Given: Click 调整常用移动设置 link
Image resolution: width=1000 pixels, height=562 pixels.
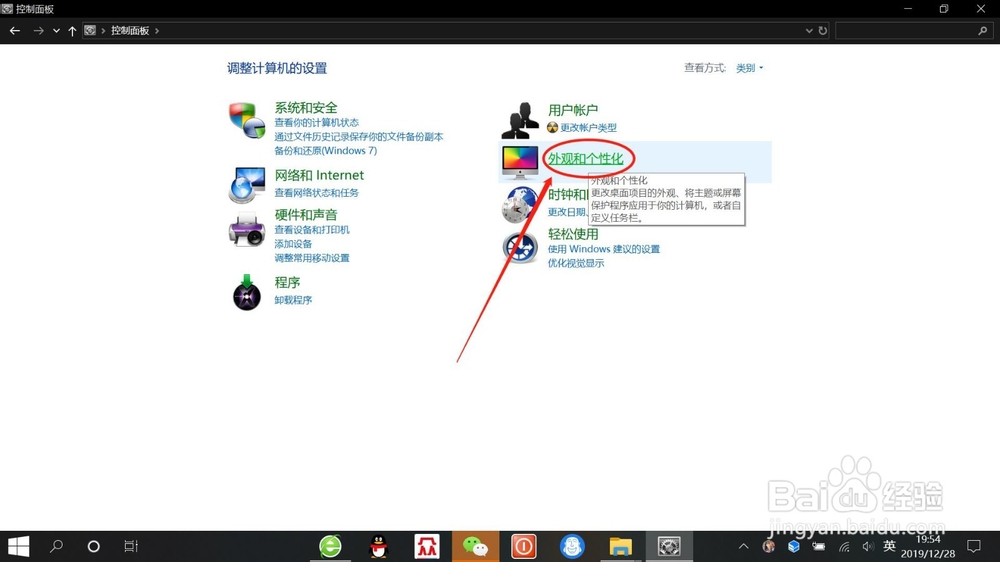Looking at the screenshot, I should [312, 258].
